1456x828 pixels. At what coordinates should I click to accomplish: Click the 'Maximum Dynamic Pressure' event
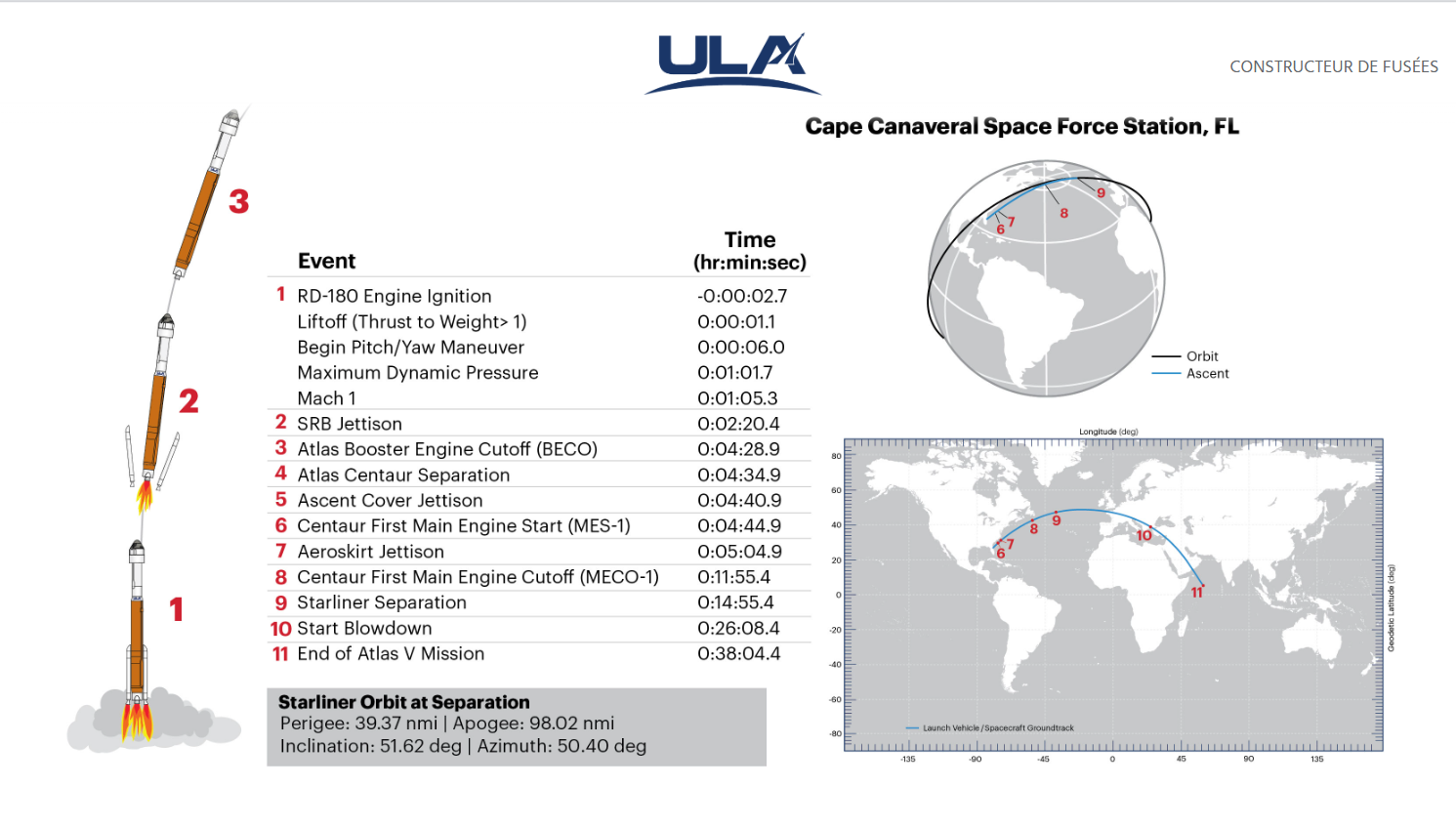[x=418, y=372]
